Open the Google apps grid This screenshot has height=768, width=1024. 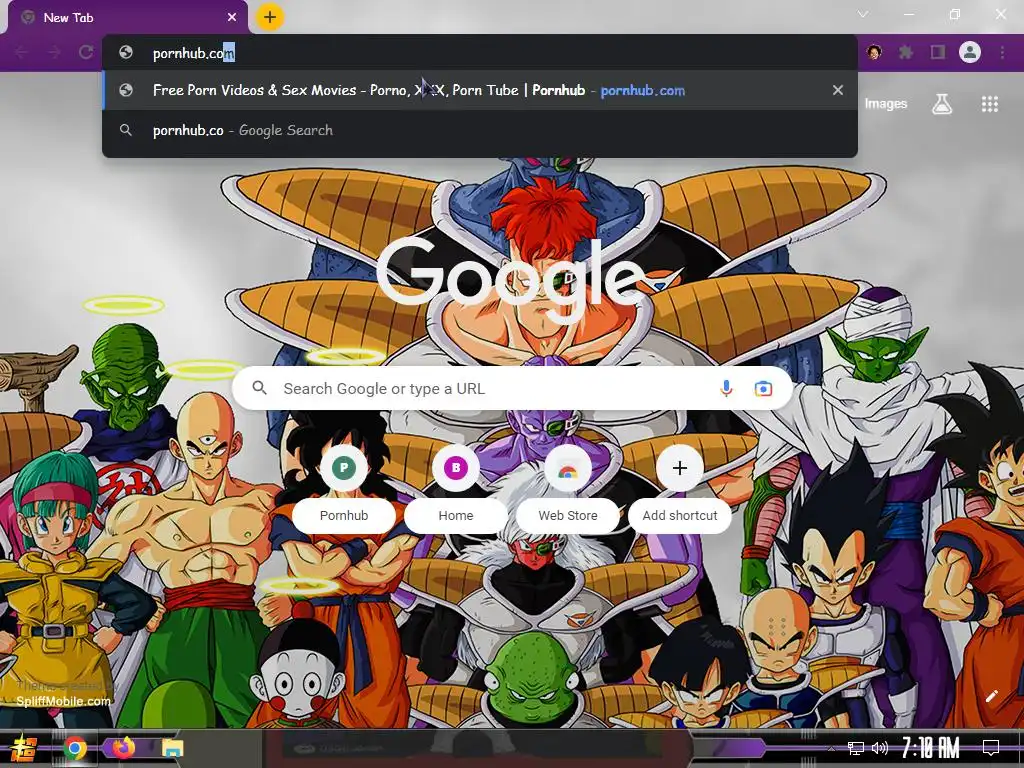coord(989,104)
